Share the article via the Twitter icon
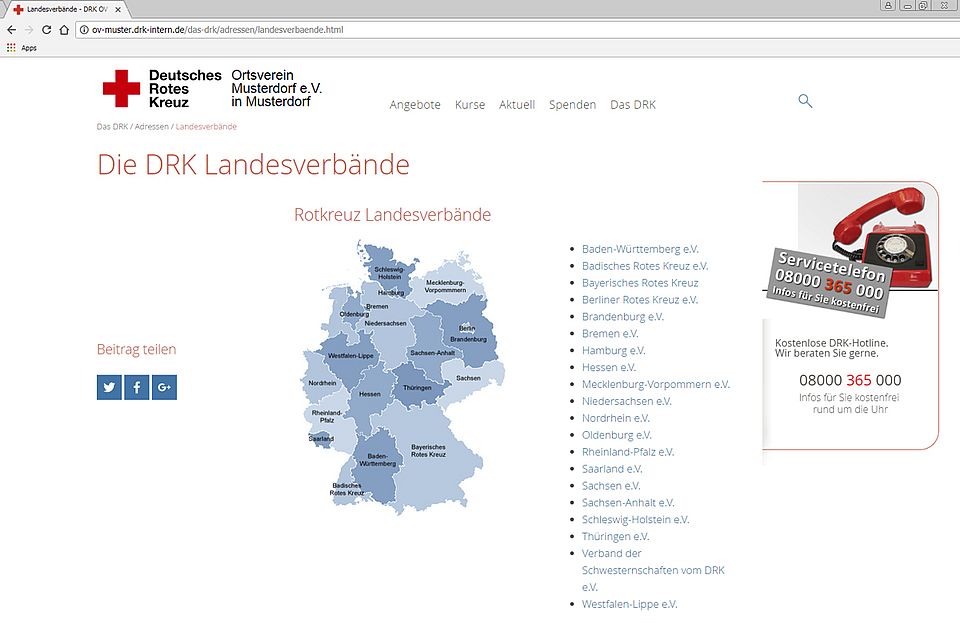 point(109,387)
